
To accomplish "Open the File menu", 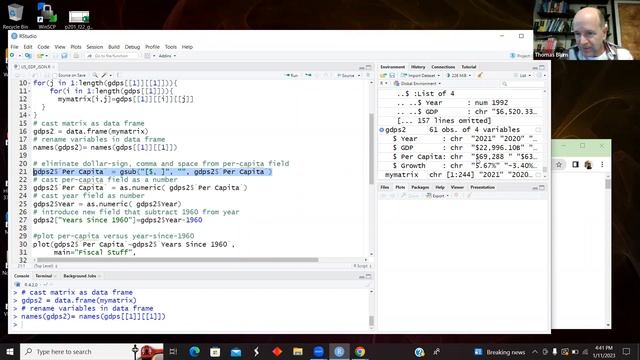I will point(14,47).
